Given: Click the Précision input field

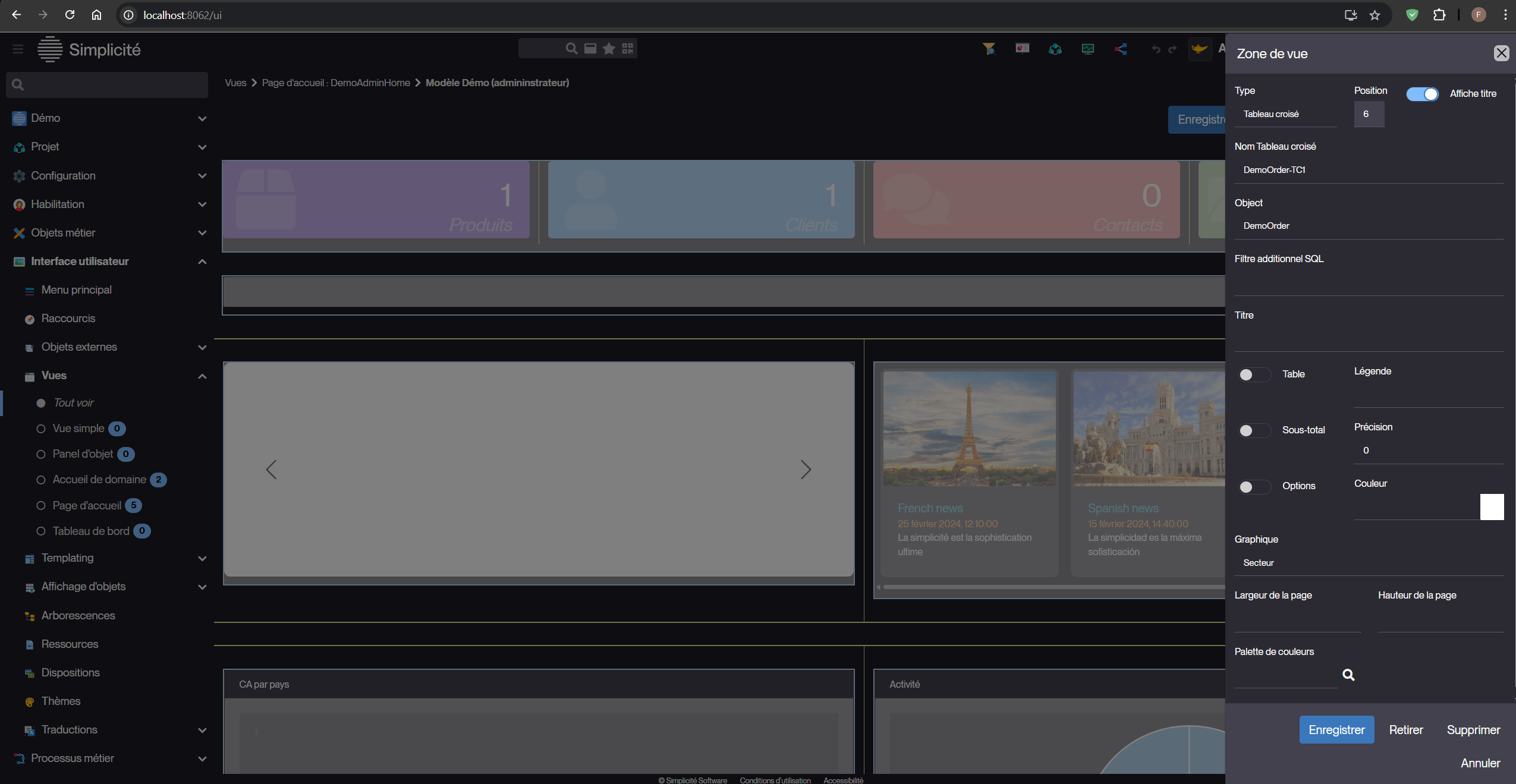Looking at the screenshot, I should 1429,451.
